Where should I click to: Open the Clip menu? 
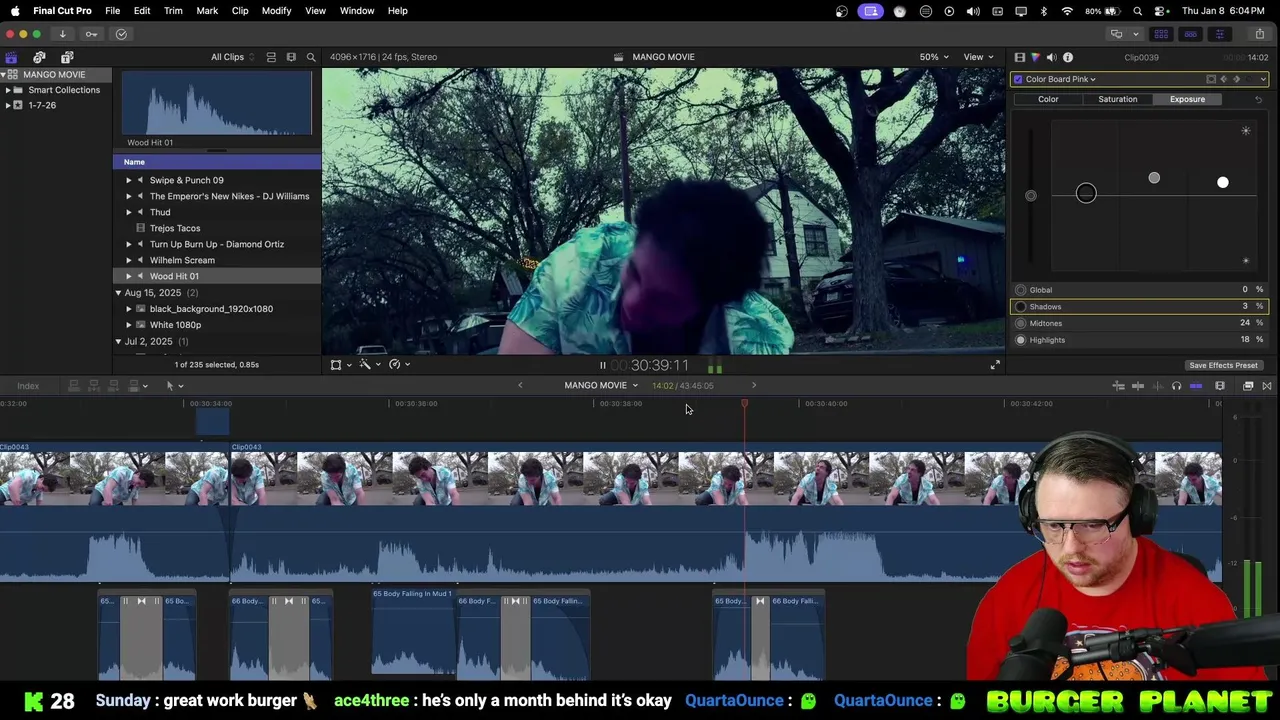pyautogui.click(x=240, y=11)
